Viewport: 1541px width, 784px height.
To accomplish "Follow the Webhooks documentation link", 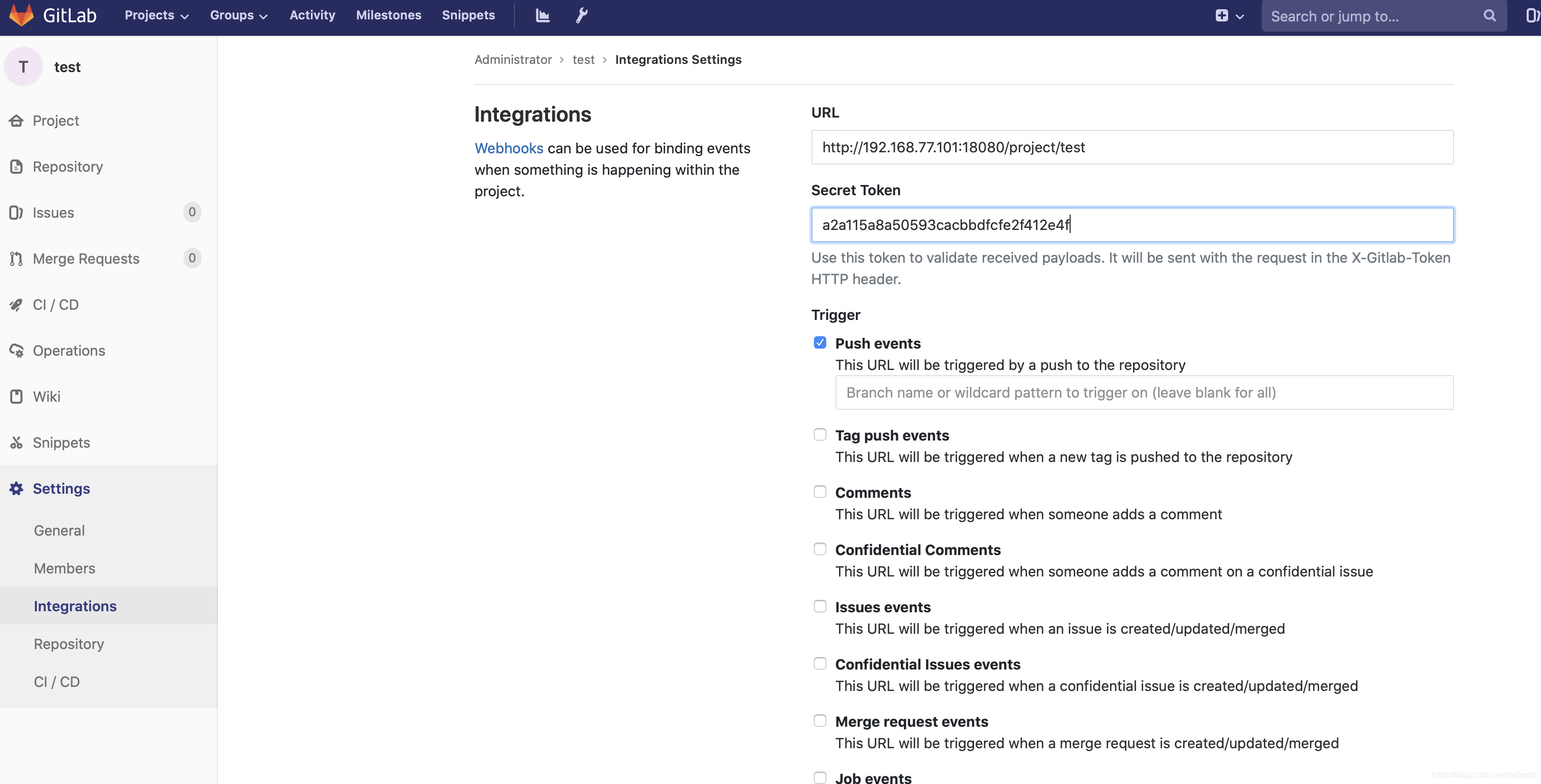I will [509, 148].
